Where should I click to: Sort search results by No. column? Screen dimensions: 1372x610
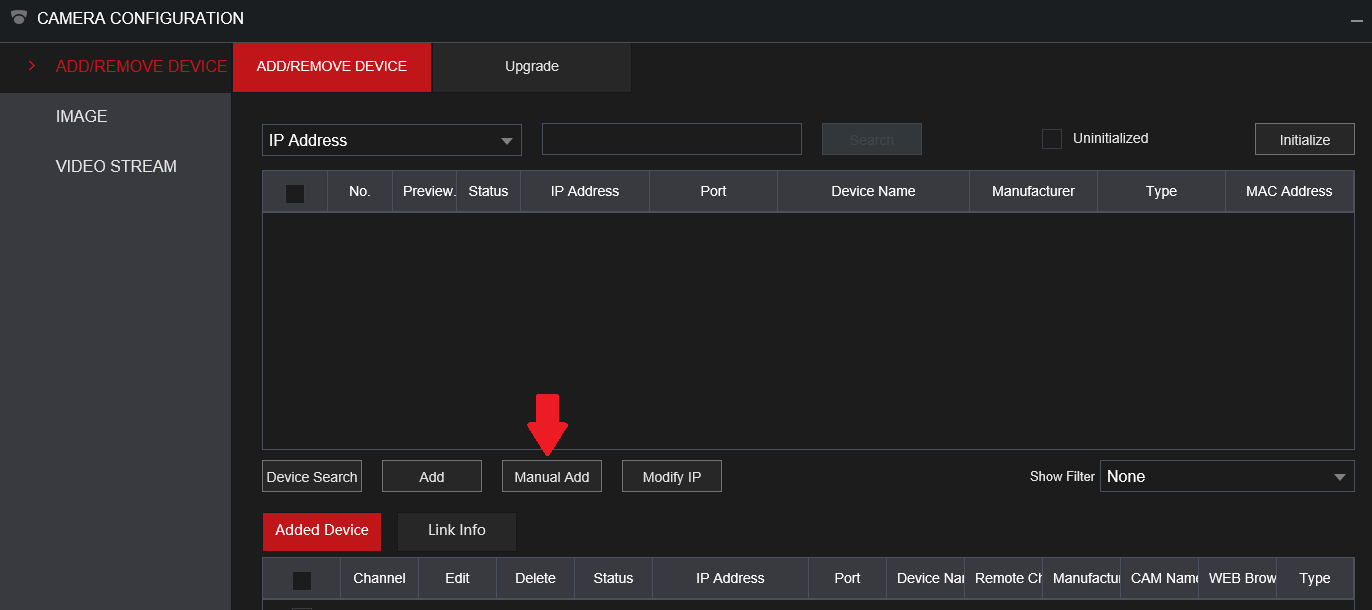pyautogui.click(x=360, y=191)
